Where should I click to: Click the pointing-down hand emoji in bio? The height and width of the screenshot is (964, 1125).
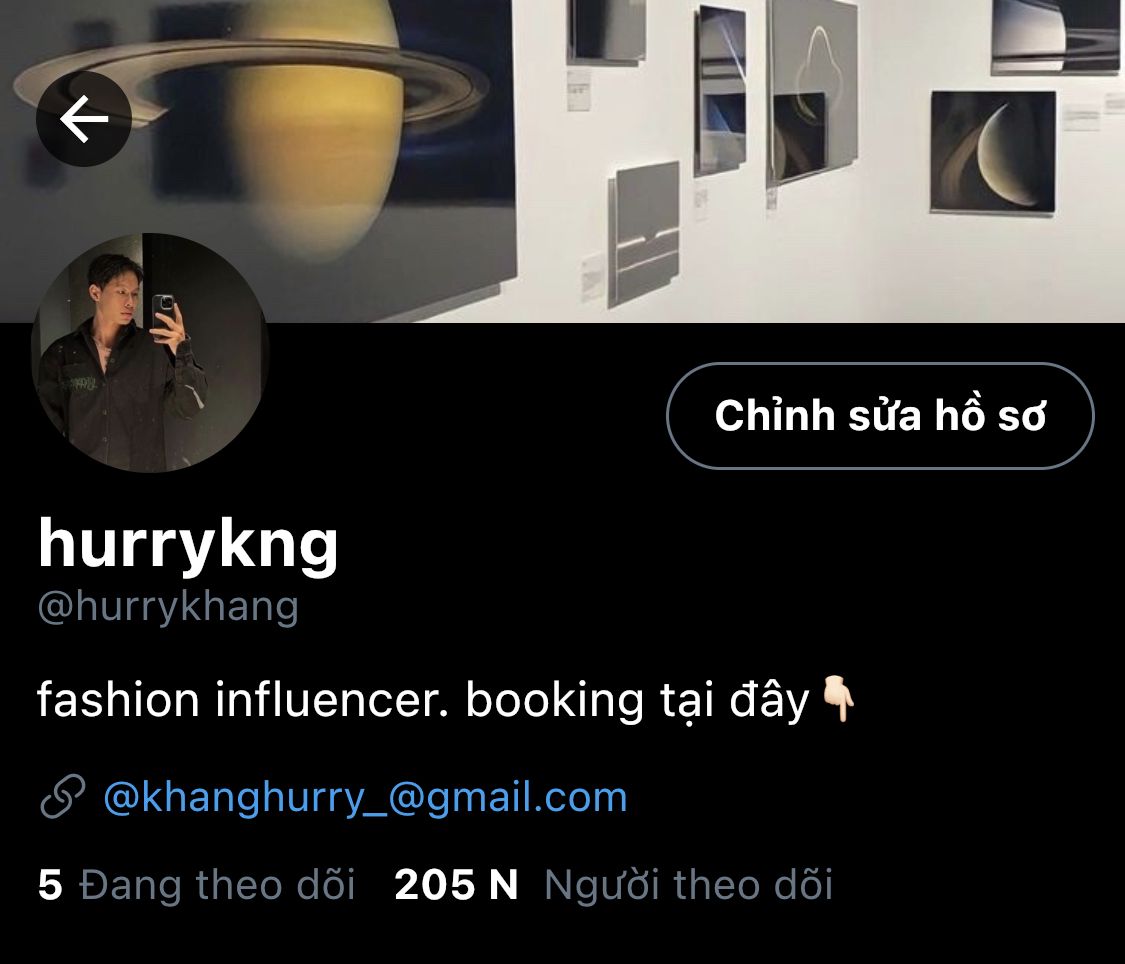tap(837, 699)
